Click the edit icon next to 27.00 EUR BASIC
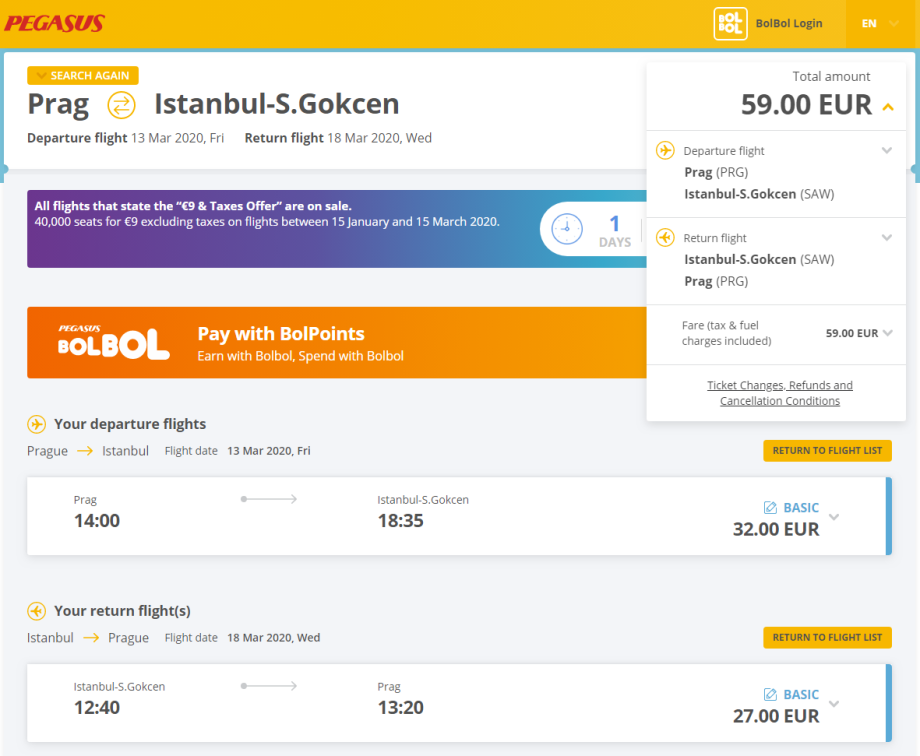Viewport: 920px width, 756px height. 770,694
